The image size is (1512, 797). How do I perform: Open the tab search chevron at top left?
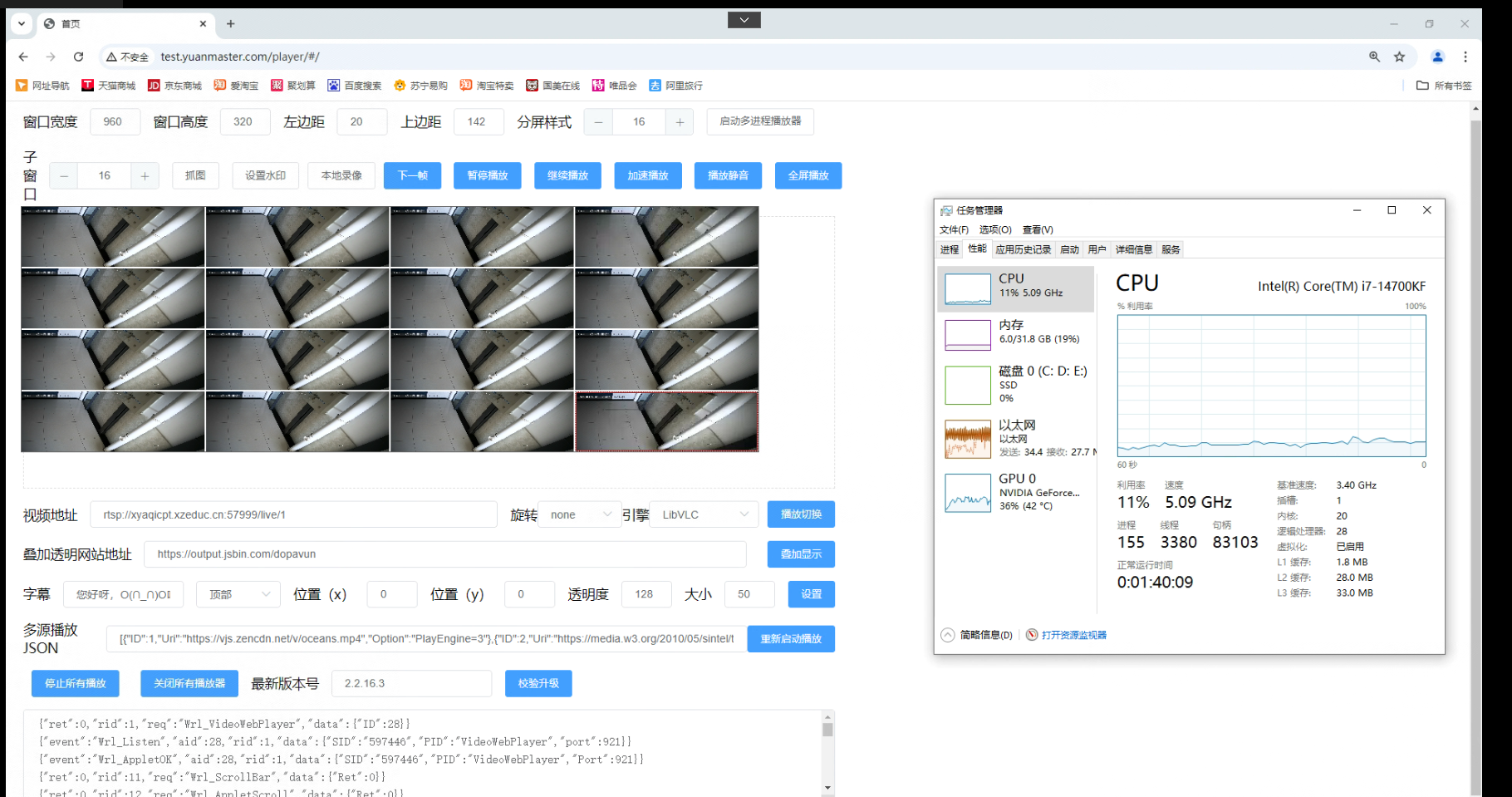tap(22, 24)
